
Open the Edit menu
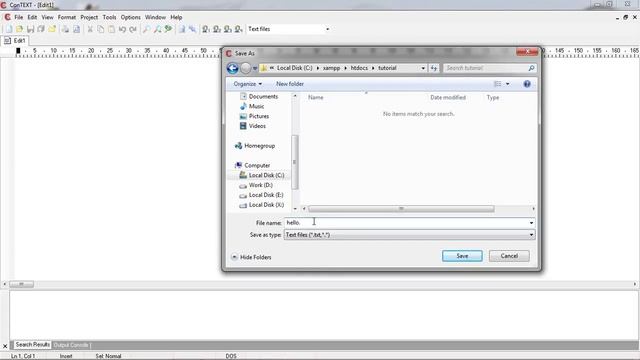[32, 18]
